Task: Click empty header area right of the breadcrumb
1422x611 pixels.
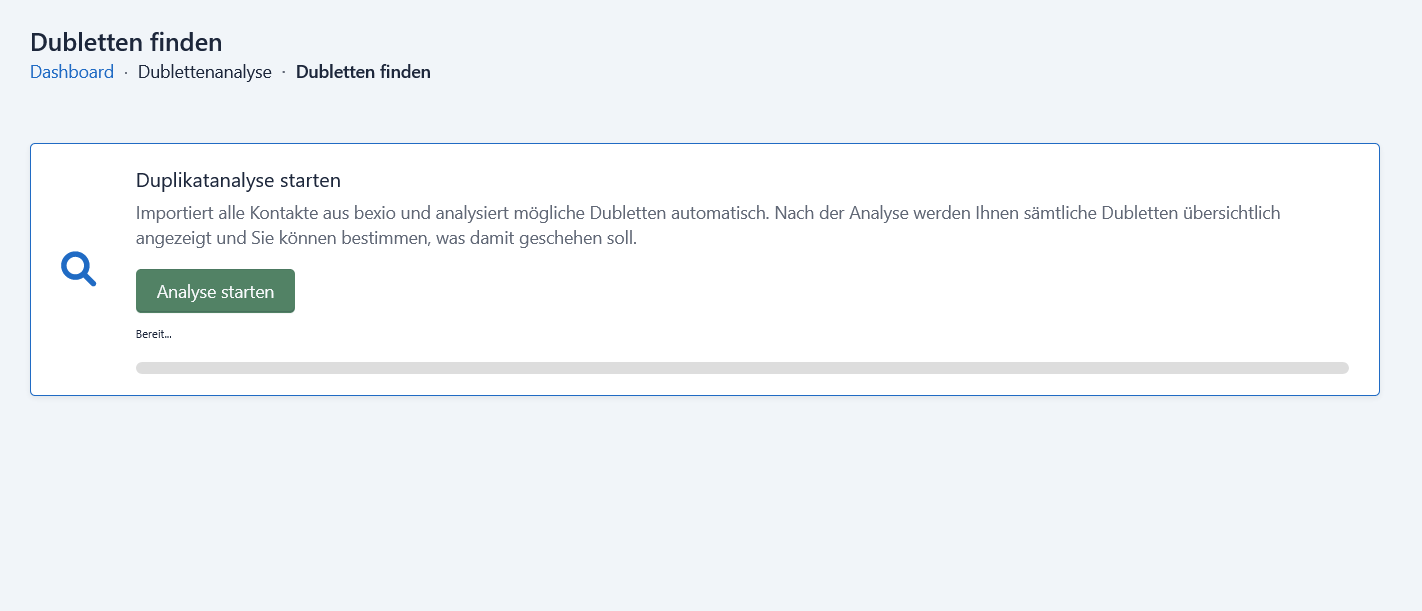Action: click(x=900, y=72)
